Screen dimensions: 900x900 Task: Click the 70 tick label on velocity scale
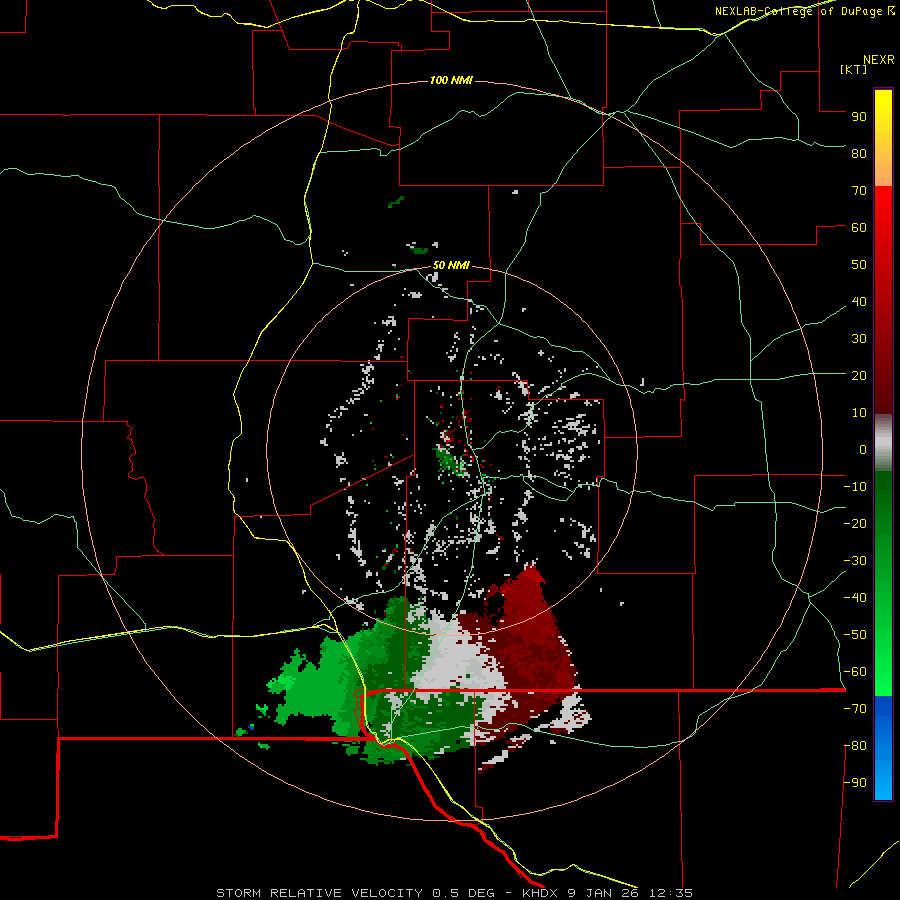coord(859,191)
